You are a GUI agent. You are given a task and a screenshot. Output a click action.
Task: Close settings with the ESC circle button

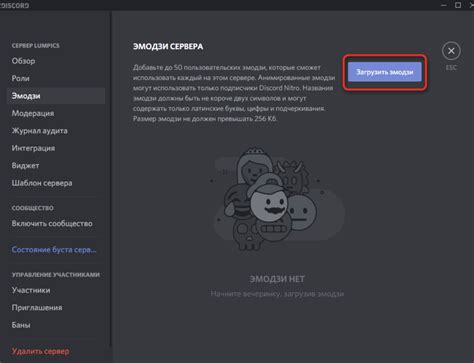[451, 51]
